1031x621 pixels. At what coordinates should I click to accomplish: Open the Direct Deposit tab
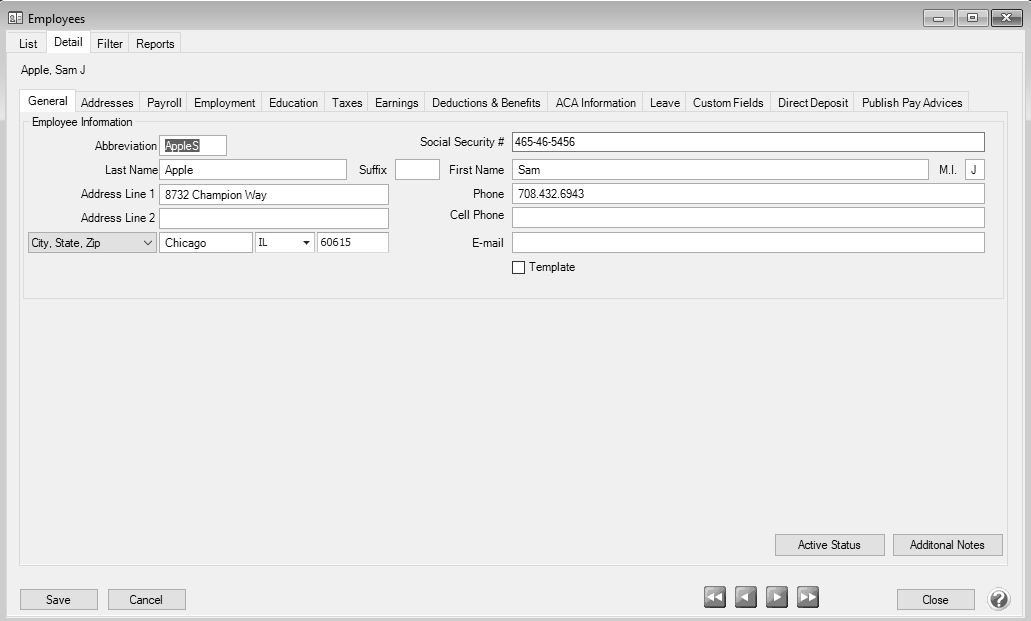pos(813,103)
